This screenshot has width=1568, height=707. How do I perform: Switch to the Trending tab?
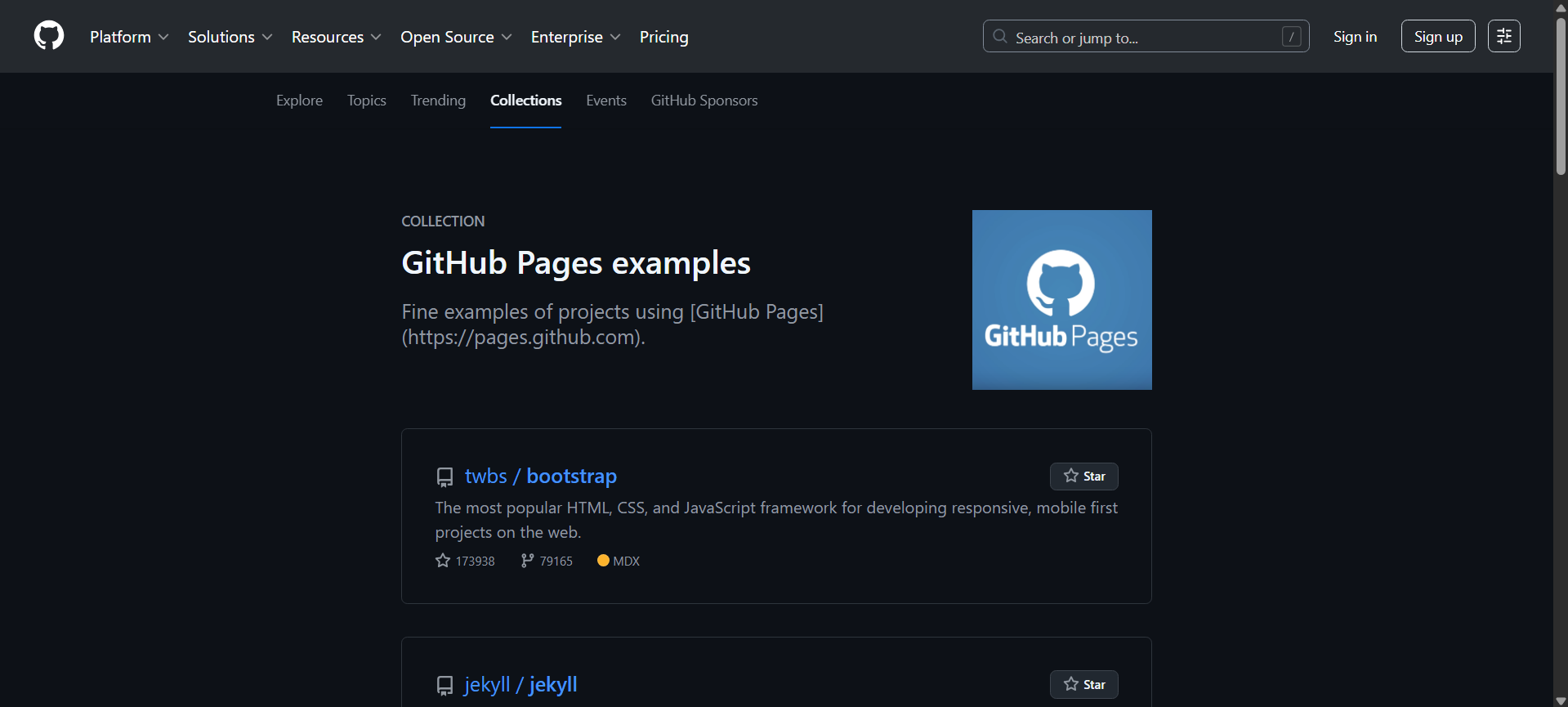(438, 101)
